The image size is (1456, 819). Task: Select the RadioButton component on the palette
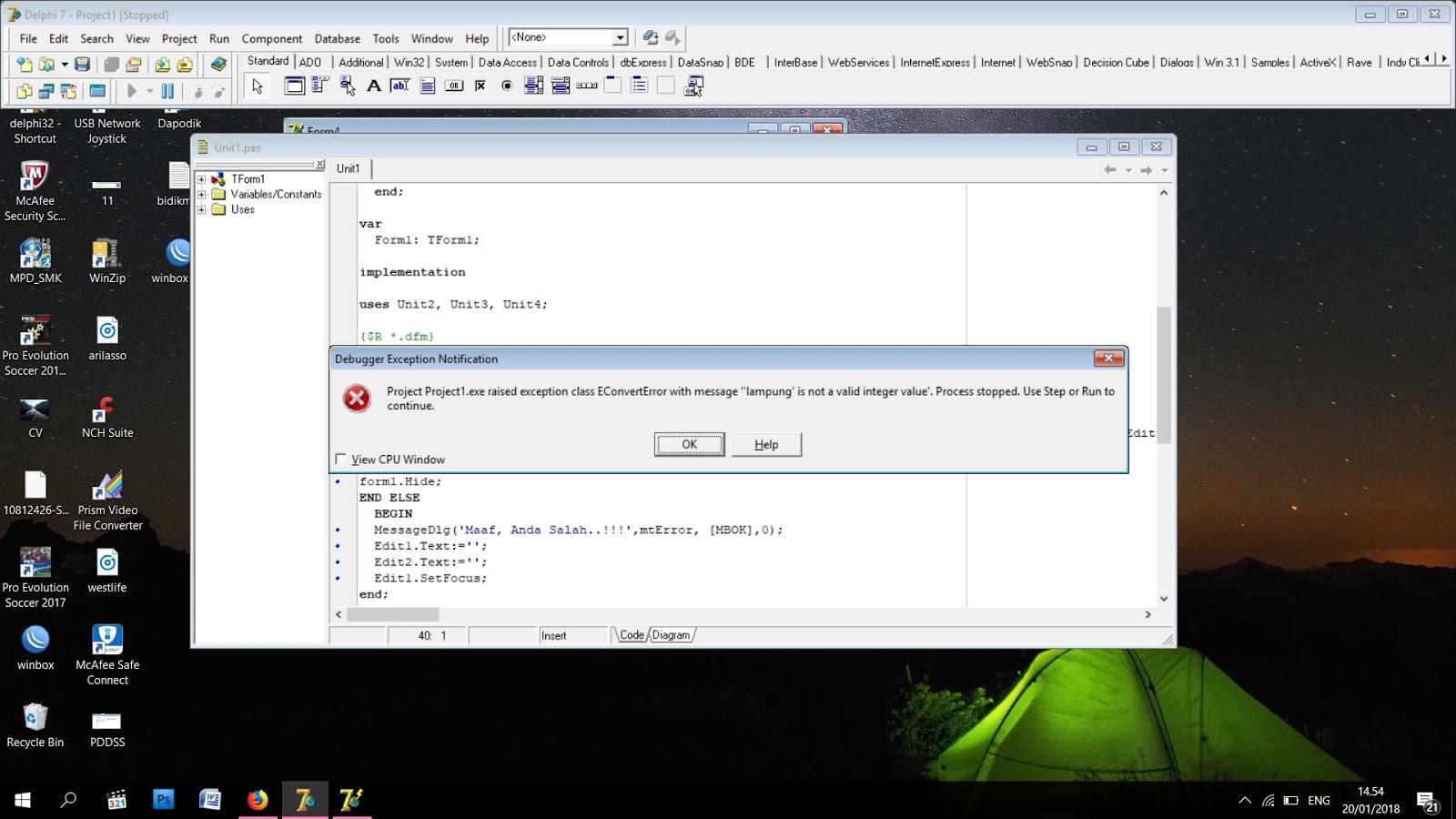click(507, 86)
